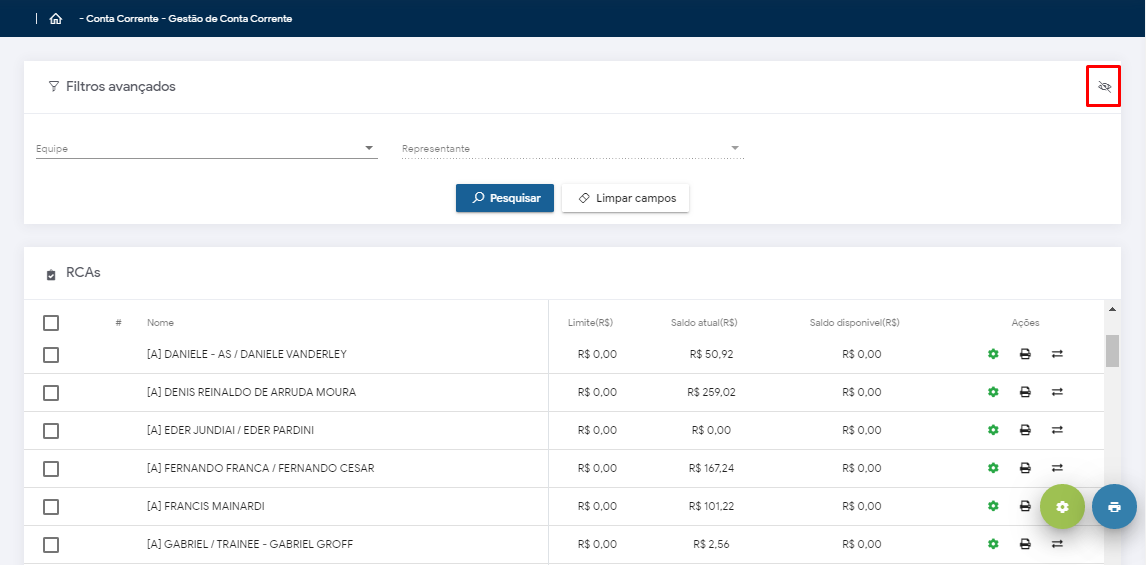The image size is (1146, 565).
Task: Click transfer arrows for EDER JUNDIAI row
Action: pos(1057,430)
